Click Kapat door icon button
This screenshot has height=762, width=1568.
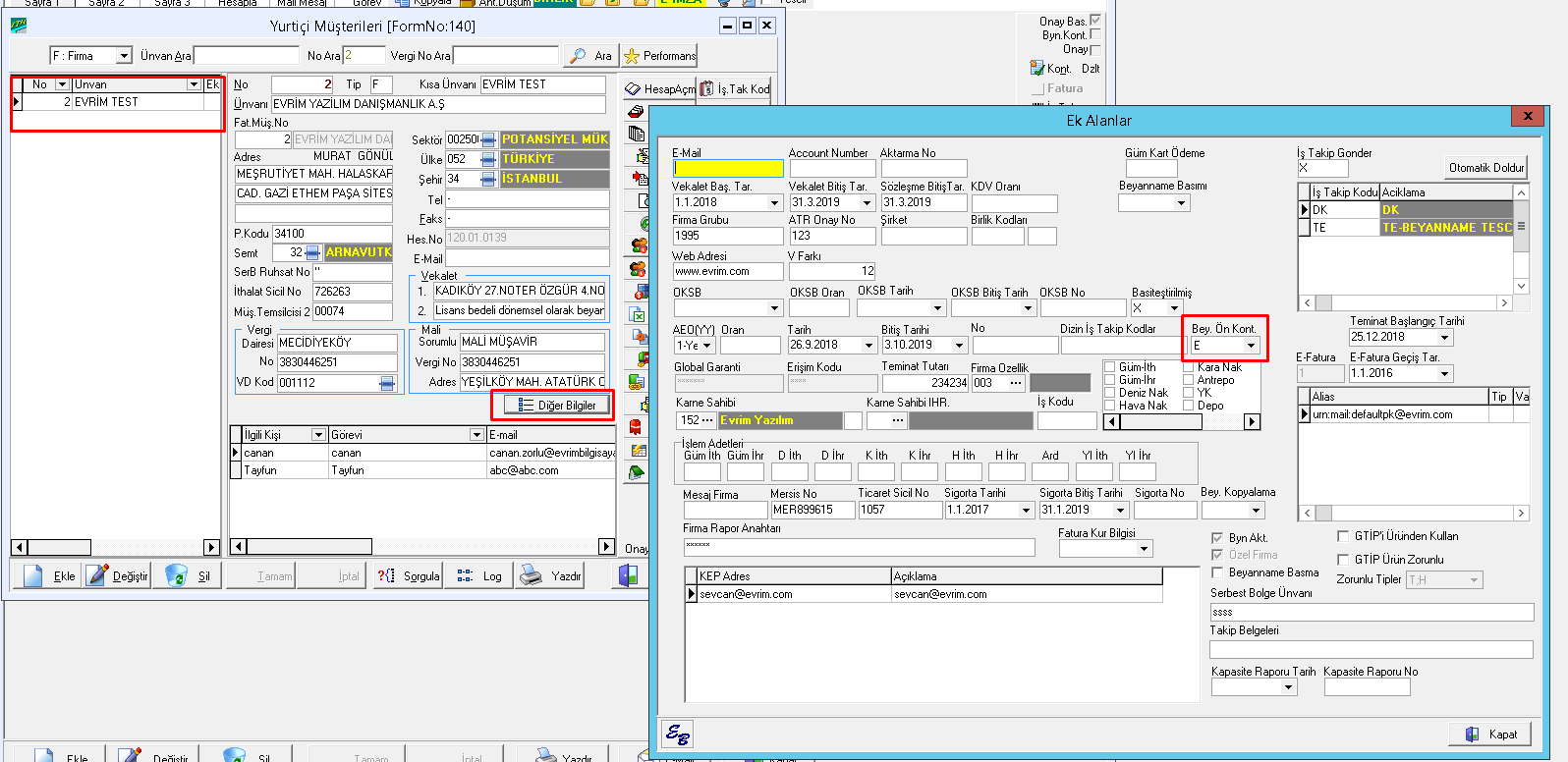[1490, 734]
